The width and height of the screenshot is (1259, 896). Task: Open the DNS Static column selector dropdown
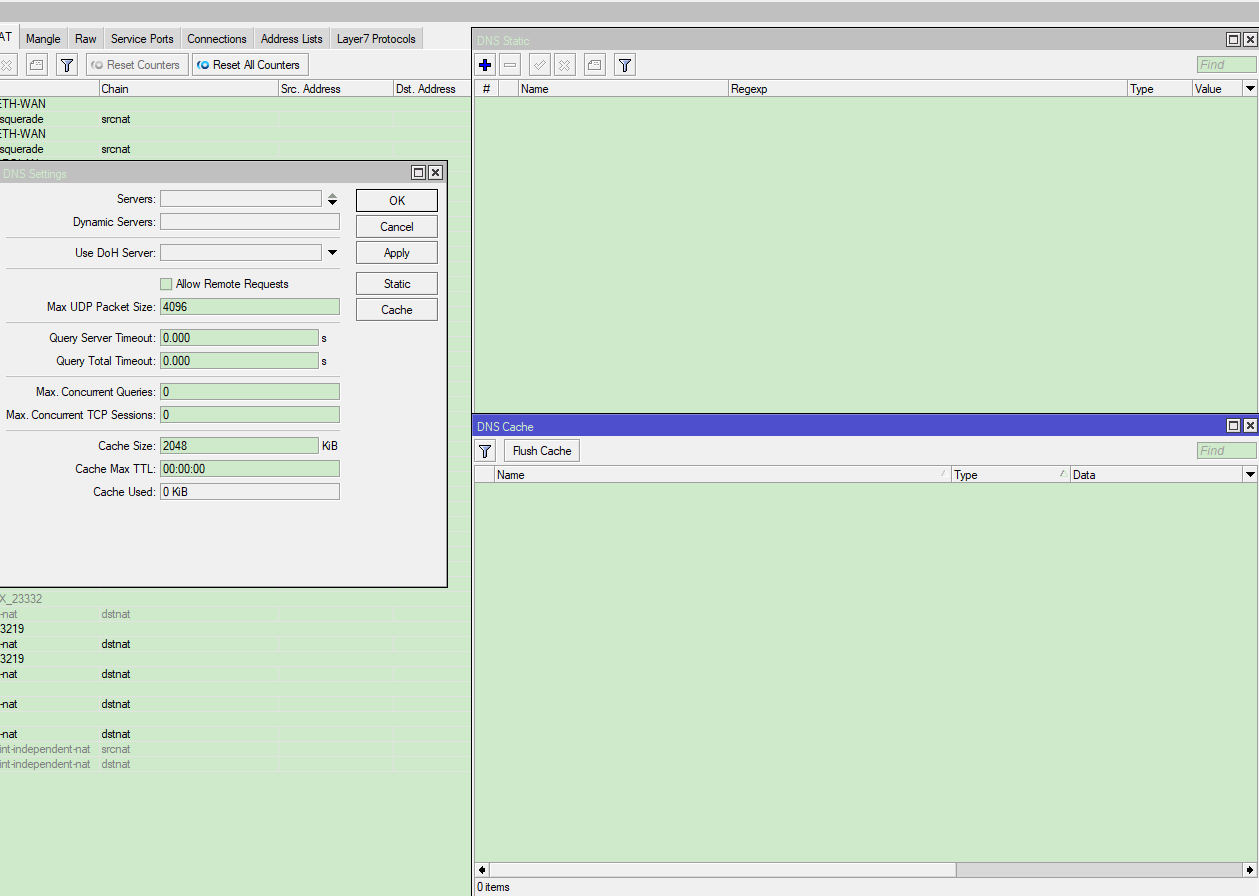click(1250, 89)
